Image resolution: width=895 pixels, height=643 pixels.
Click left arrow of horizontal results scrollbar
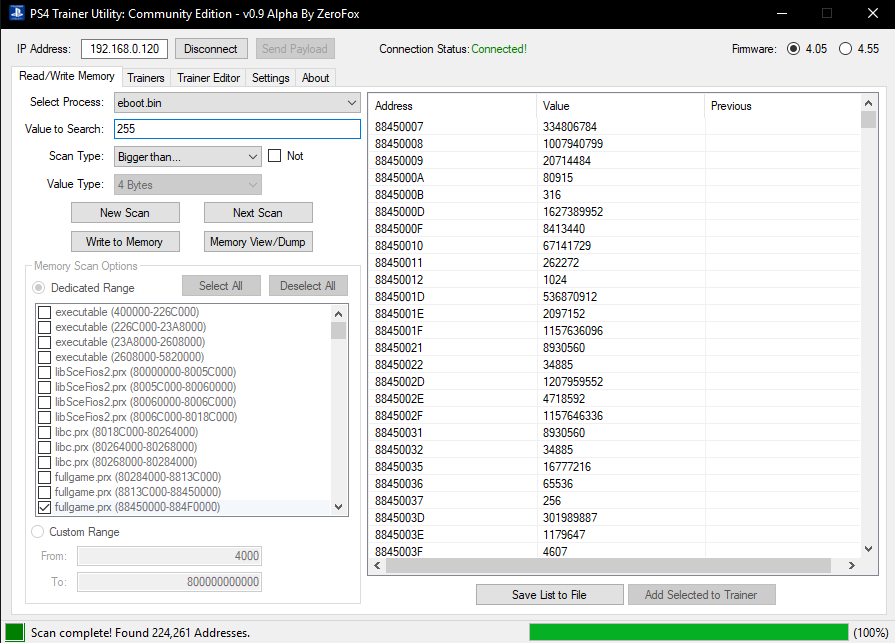(x=377, y=565)
